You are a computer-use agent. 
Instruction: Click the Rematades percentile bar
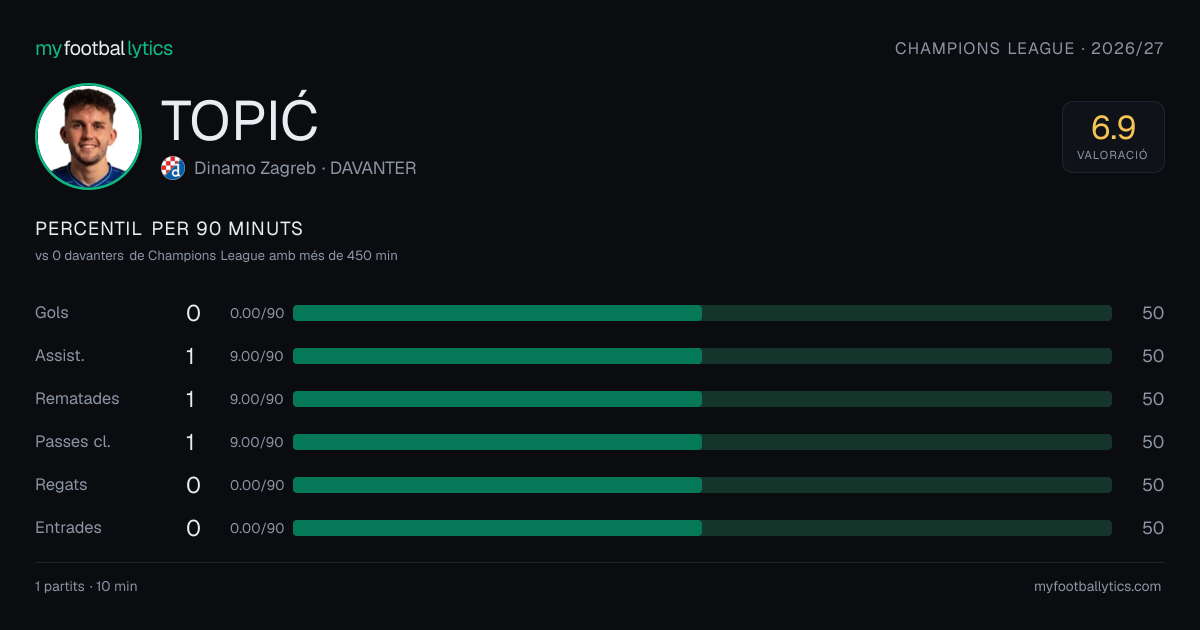pyautogui.click(x=702, y=399)
